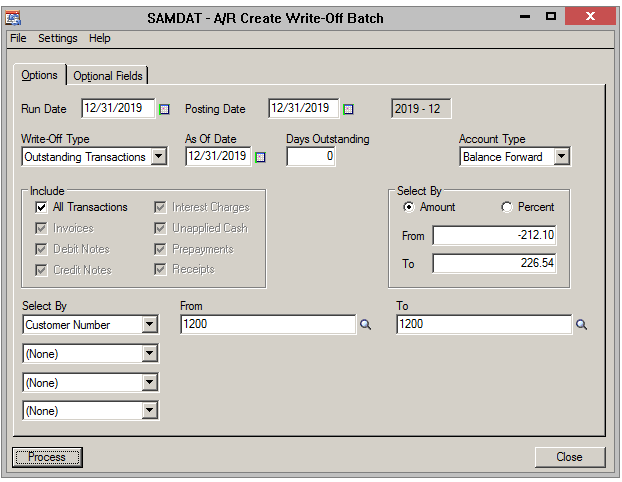Open the Help menu

coord(100,38)
